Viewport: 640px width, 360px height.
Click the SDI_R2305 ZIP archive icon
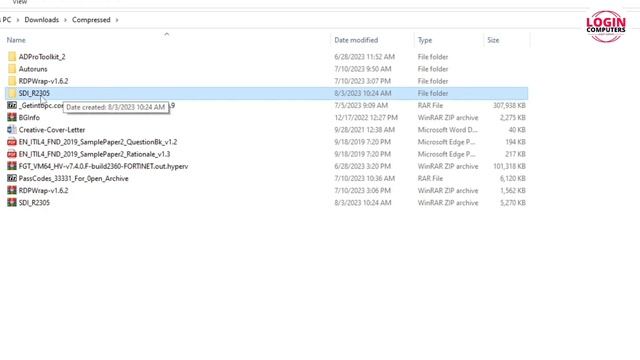click(x=12, y=203)
